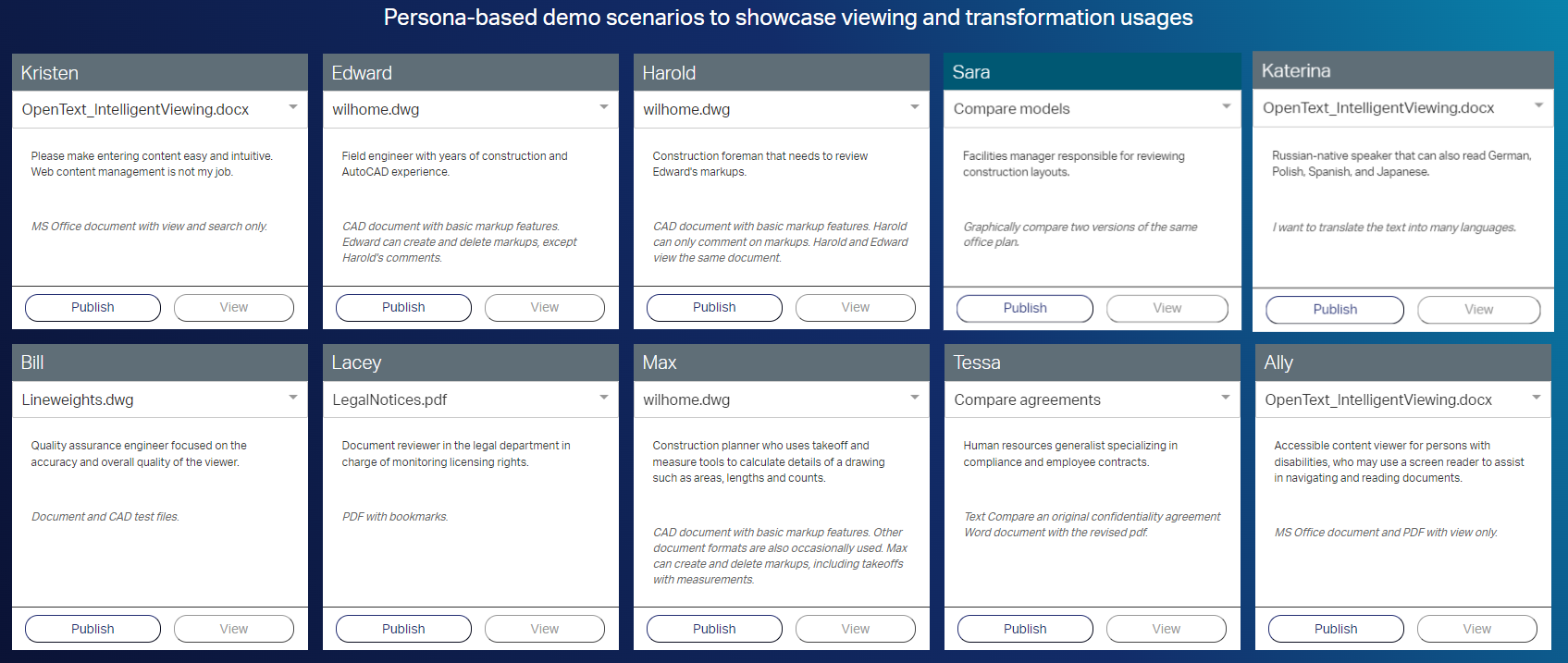Click Publish in Kristen's card

click(x=93, y=308)
